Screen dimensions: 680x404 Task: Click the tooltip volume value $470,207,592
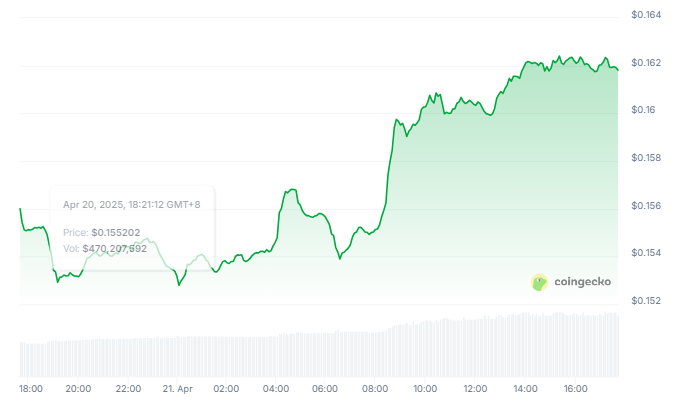[113, 248]
